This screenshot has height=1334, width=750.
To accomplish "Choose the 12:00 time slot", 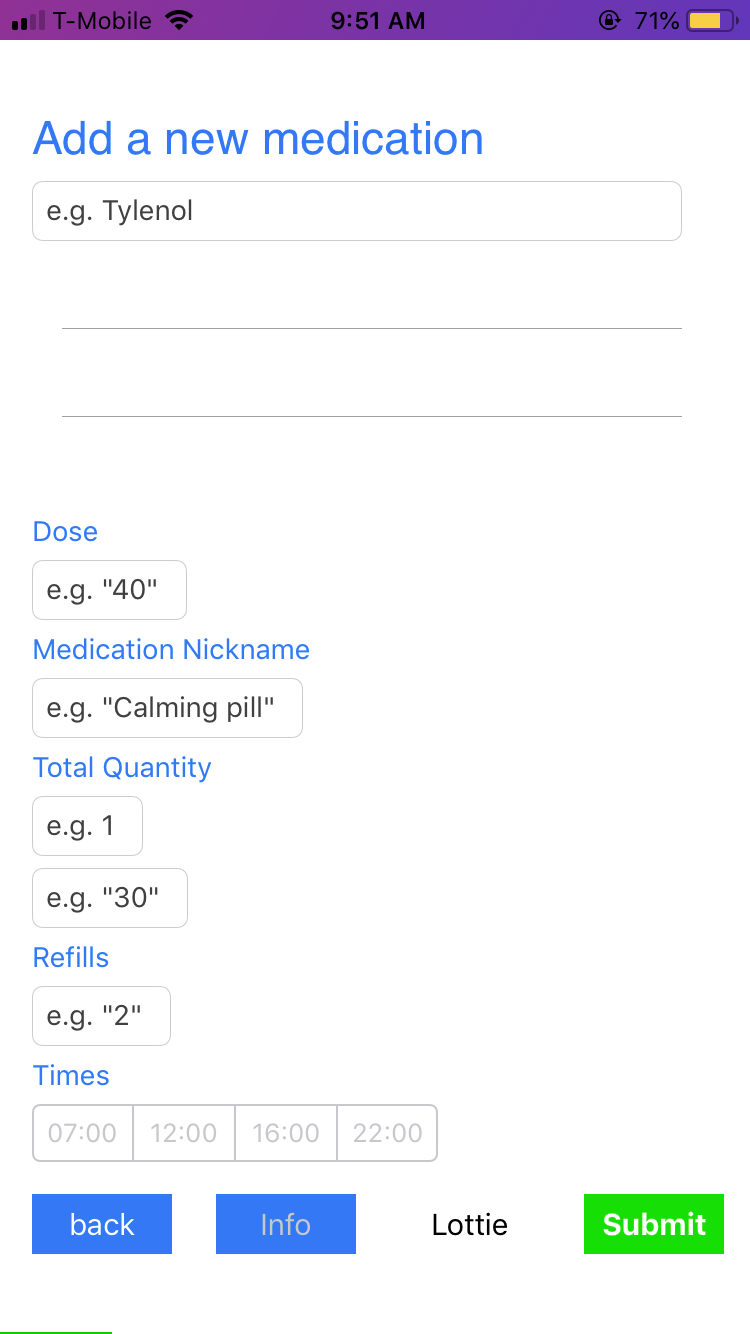I will point(184,1133).
